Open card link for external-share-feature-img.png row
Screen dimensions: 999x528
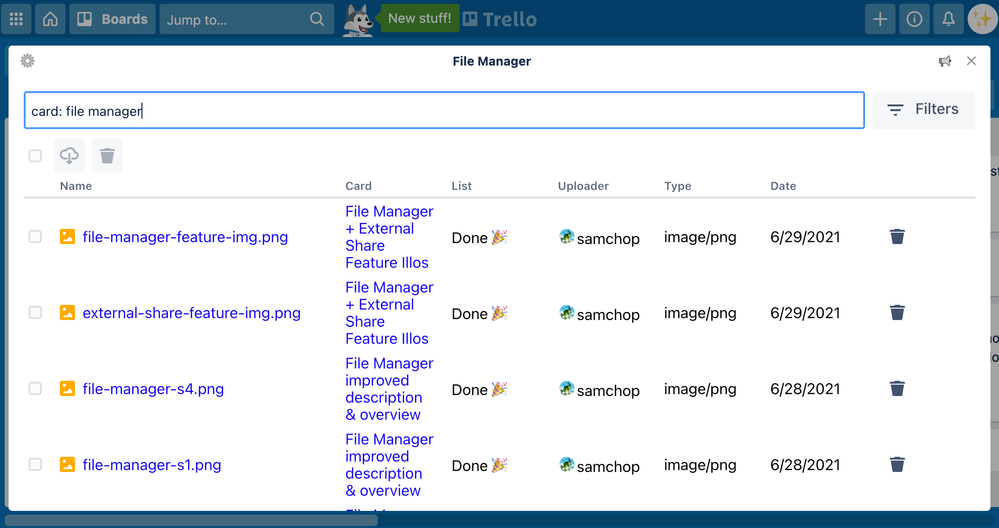click(389, 313)
